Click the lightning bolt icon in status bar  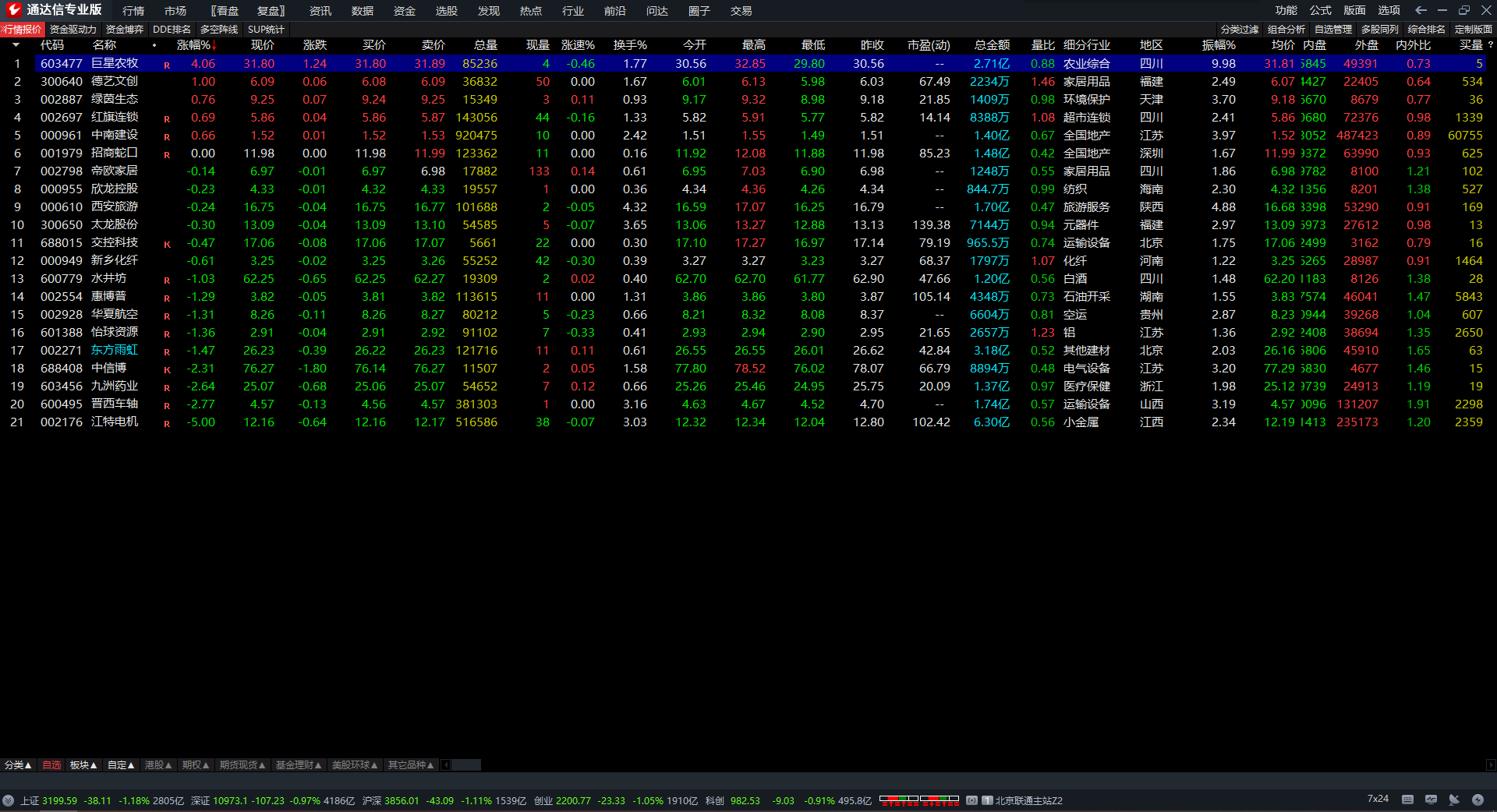[x=1478, y=800]
